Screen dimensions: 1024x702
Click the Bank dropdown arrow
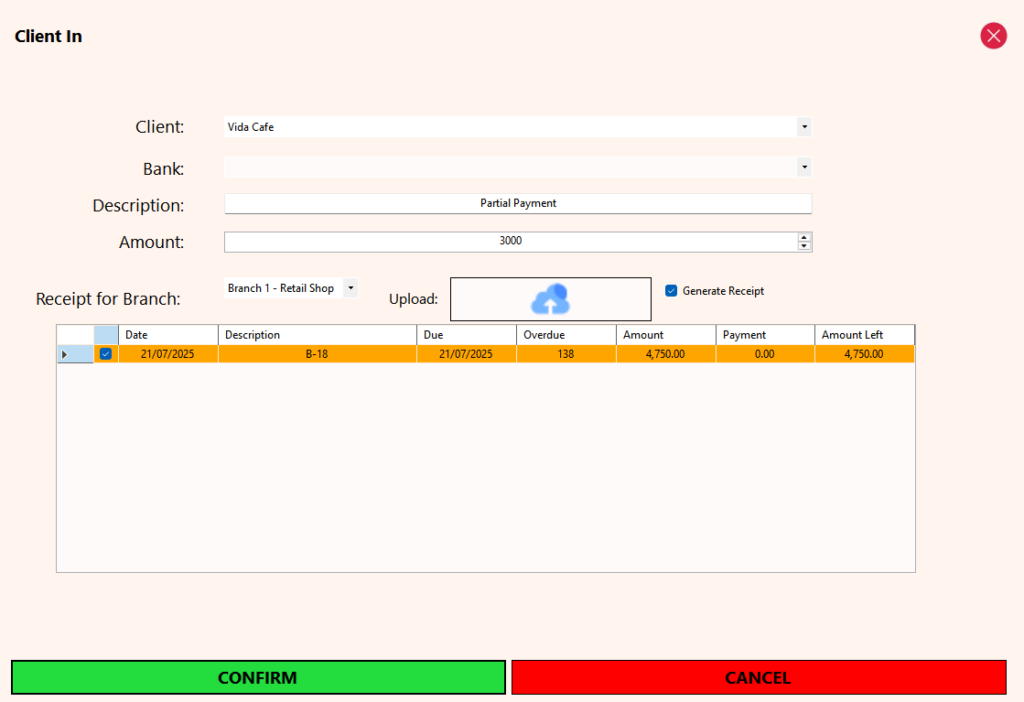804,167
